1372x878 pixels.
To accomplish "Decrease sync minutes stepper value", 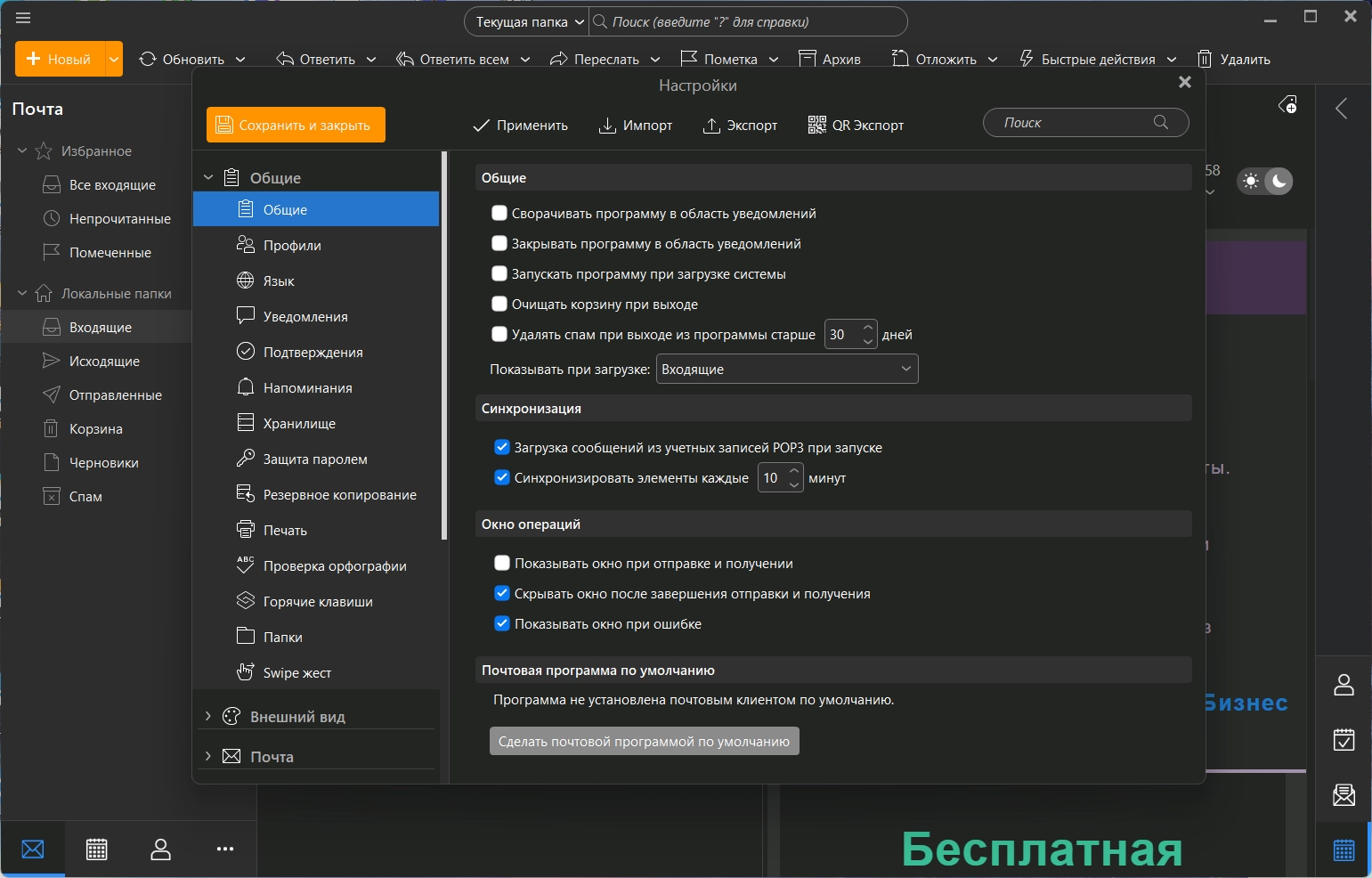I will [794, 485].
